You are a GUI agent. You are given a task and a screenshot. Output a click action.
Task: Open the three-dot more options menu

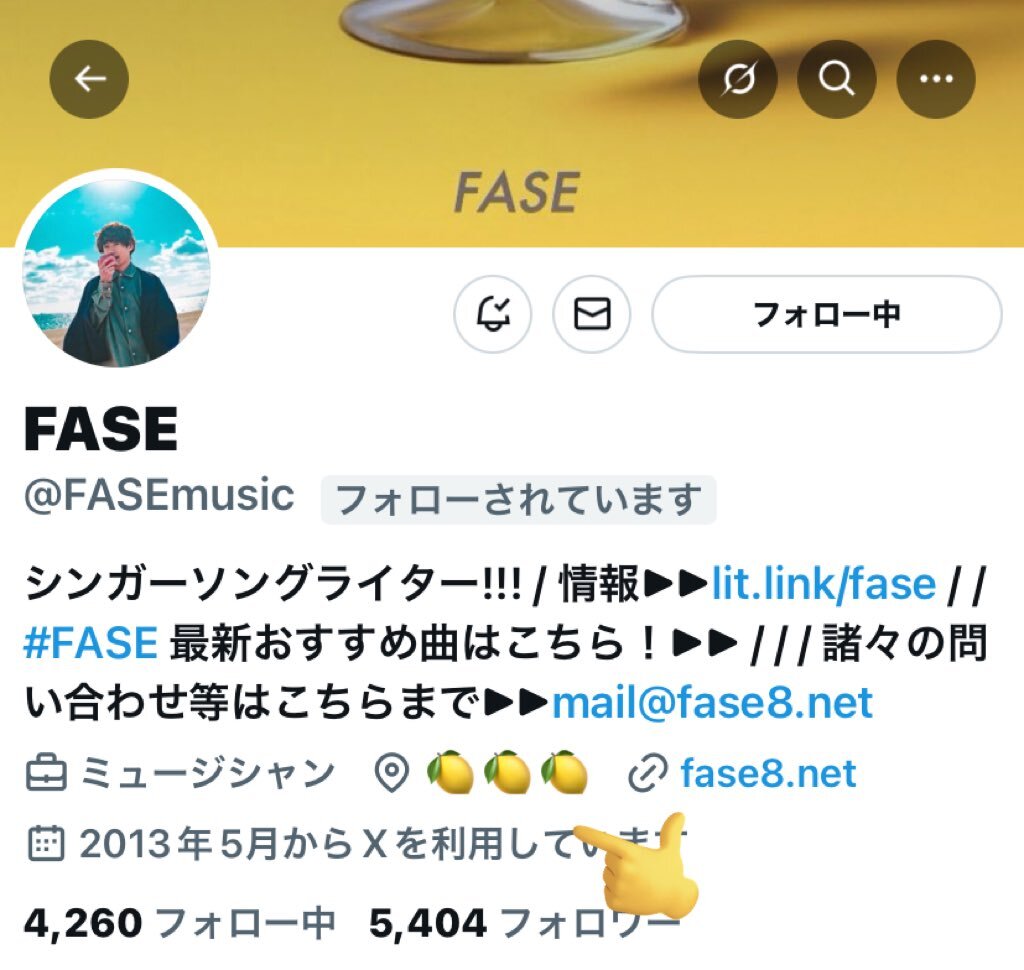click(936, 79)
